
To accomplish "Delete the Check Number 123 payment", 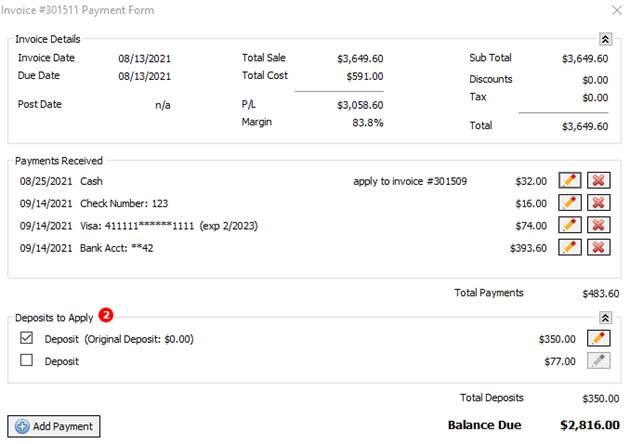I will pos(599,203).
